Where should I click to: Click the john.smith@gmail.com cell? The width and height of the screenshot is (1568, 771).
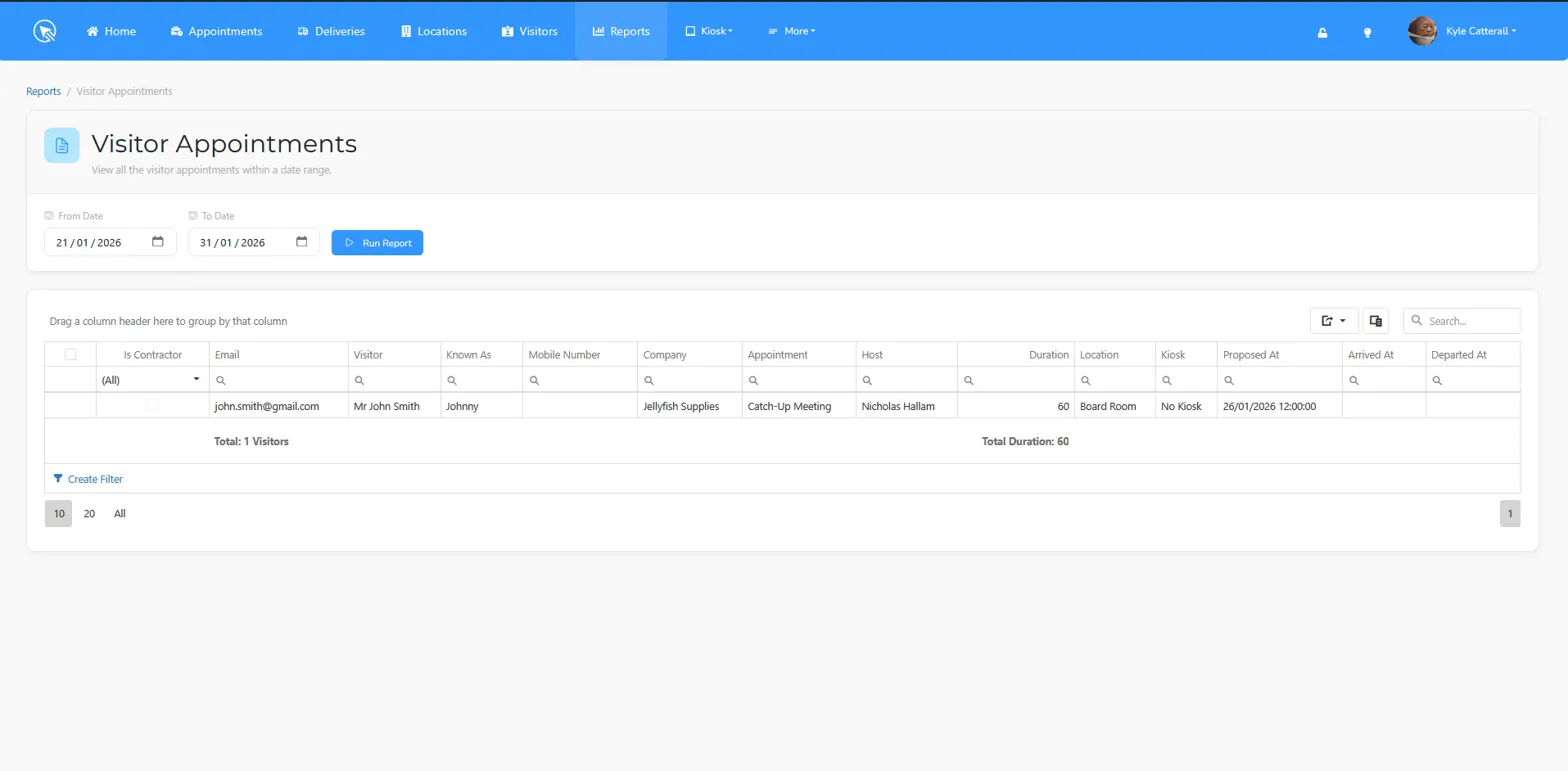[x=279, y=406]
